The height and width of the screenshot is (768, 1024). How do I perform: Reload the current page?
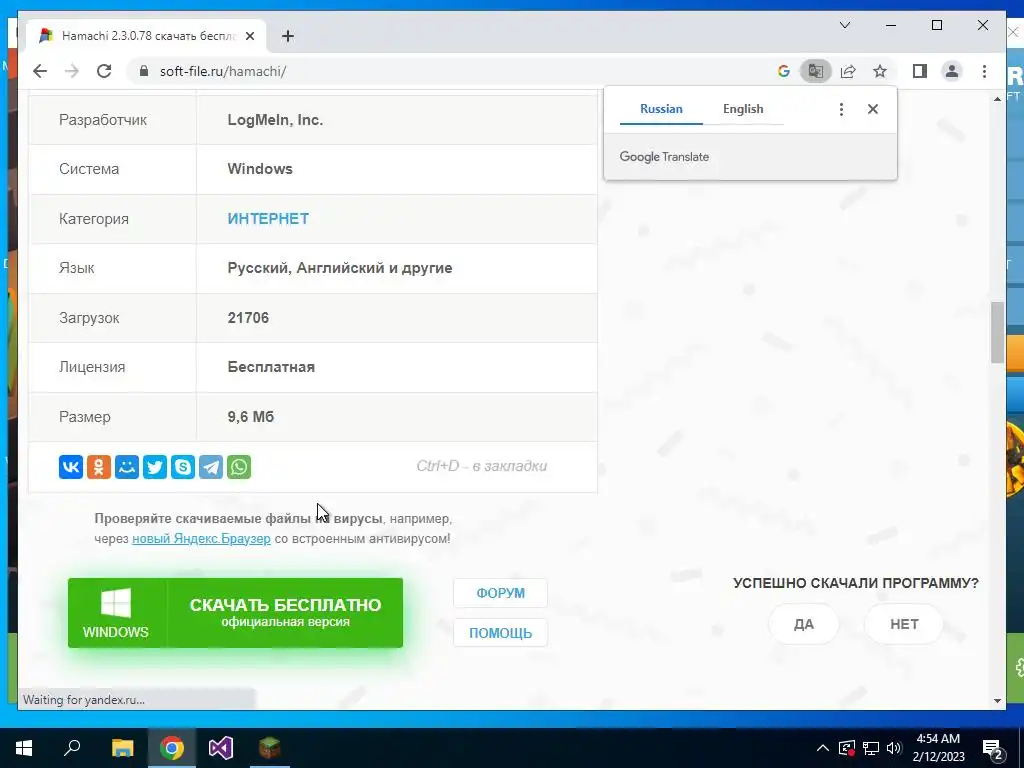[x=104, y=71]
